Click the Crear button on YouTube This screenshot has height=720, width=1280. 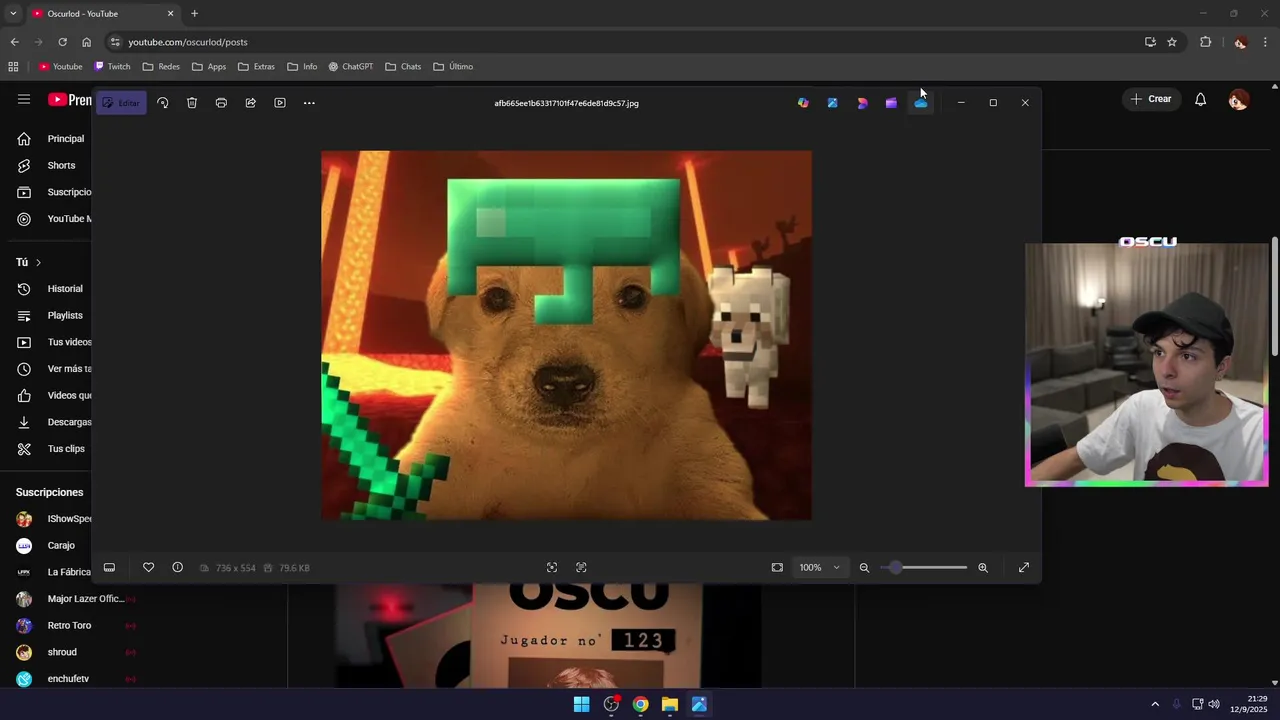1150,99
